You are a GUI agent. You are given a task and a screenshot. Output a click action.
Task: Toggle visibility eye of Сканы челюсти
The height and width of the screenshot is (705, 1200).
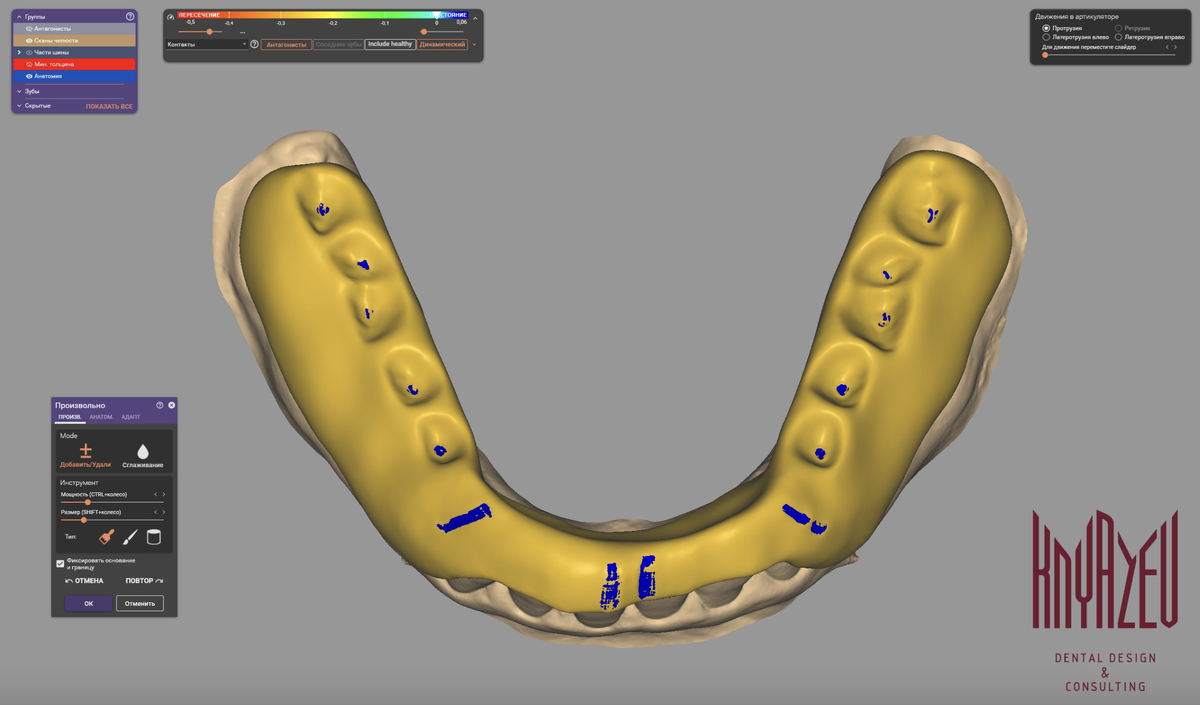pyautogui.click(x=29, y=41)
